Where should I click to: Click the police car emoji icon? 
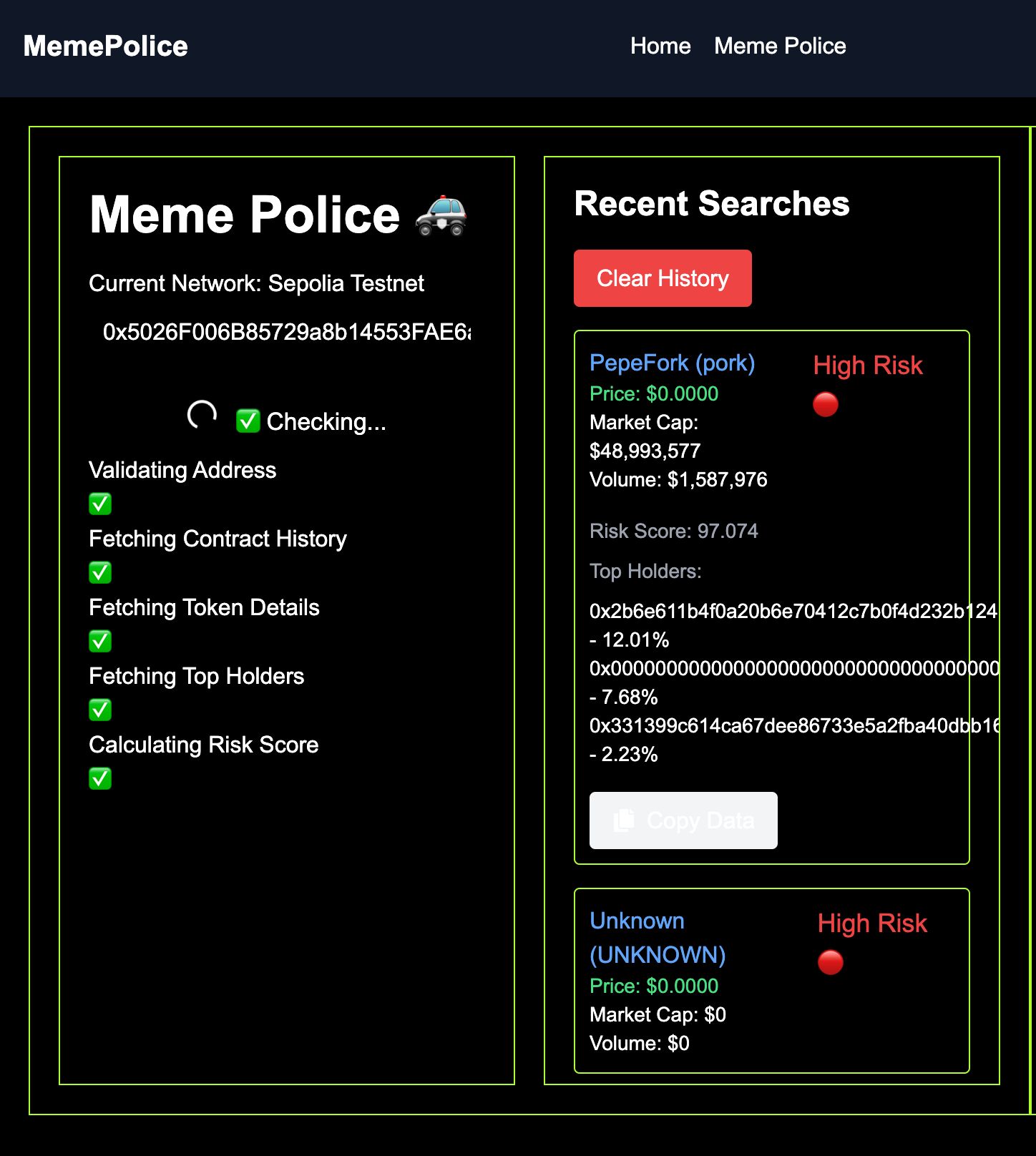441,215
